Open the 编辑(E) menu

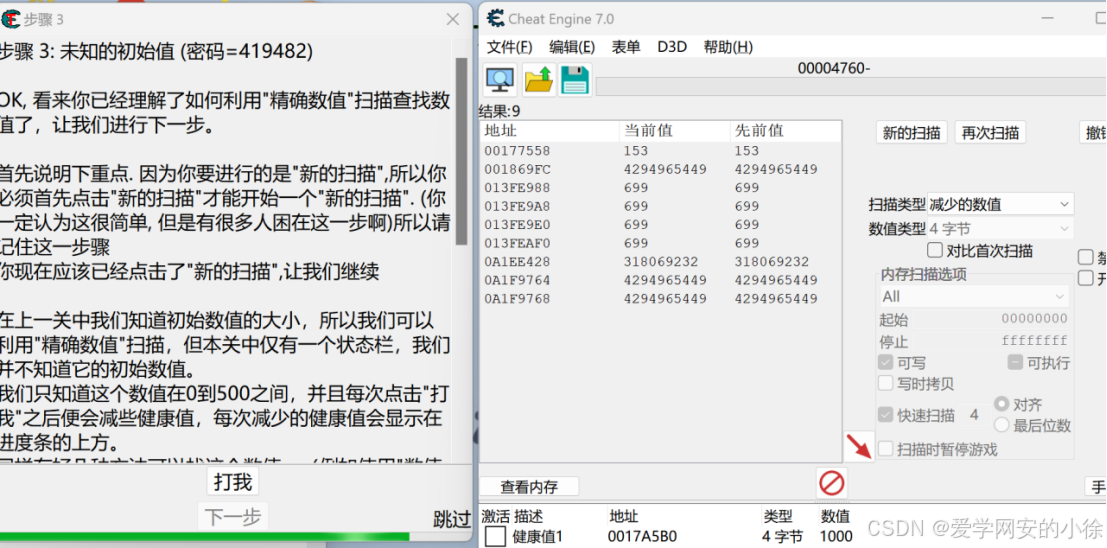click(572, 47)
